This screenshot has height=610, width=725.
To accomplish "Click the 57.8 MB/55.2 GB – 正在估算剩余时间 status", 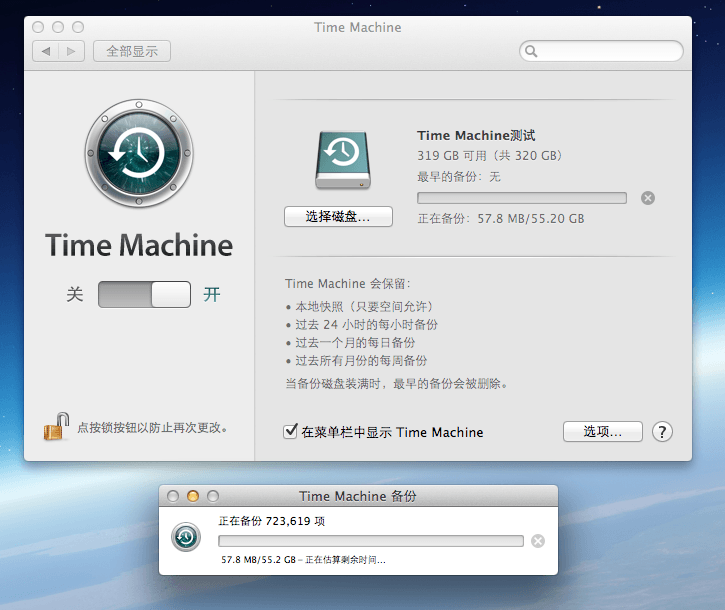I will (303, 560).
